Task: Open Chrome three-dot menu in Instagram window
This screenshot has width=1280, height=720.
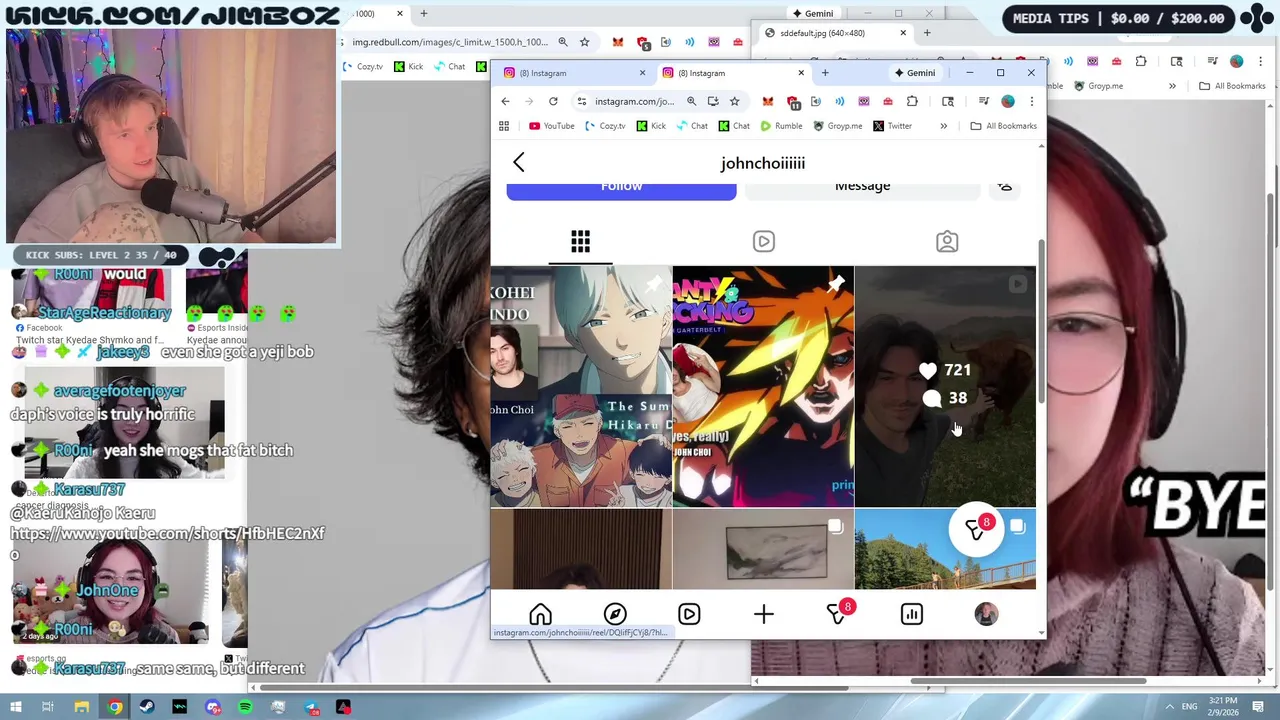Action: [x=1031, y=101]
